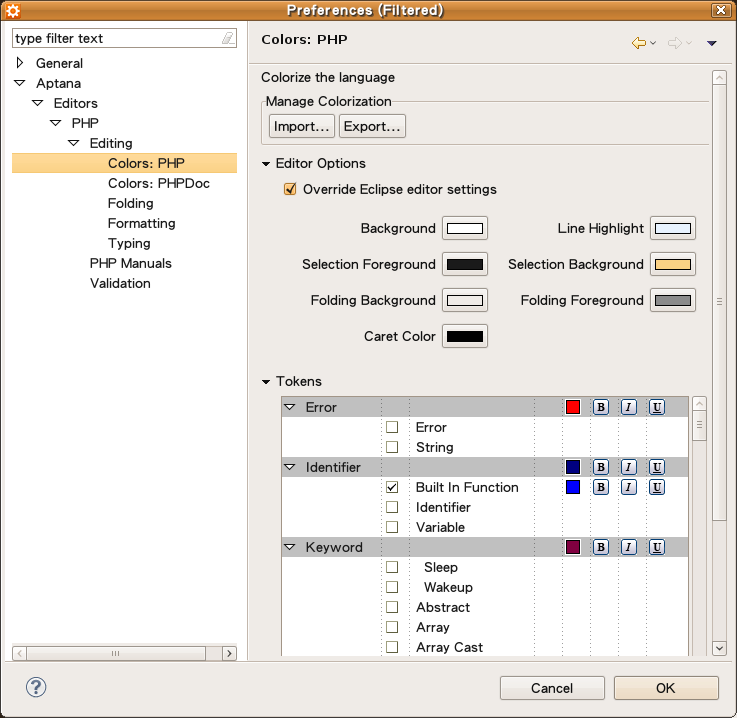The height and width of the screenshot is (718, 737).
Task: Toggle underline for Keyword token group
Action: (x=657, y=547)
